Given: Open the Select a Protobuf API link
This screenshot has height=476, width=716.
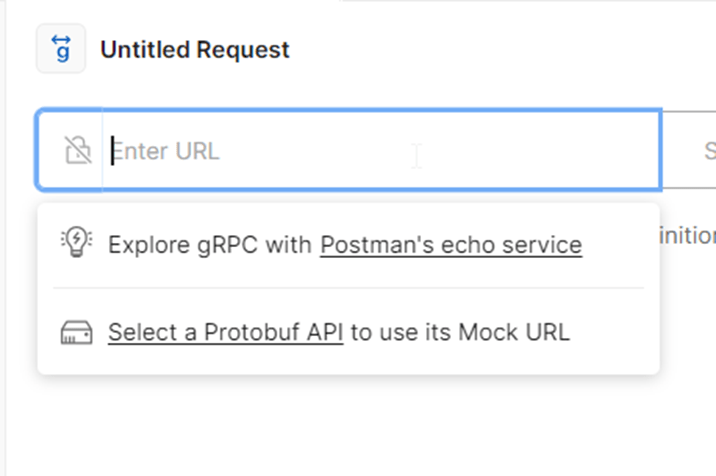Looking at the screenshot, I should 226,332.
